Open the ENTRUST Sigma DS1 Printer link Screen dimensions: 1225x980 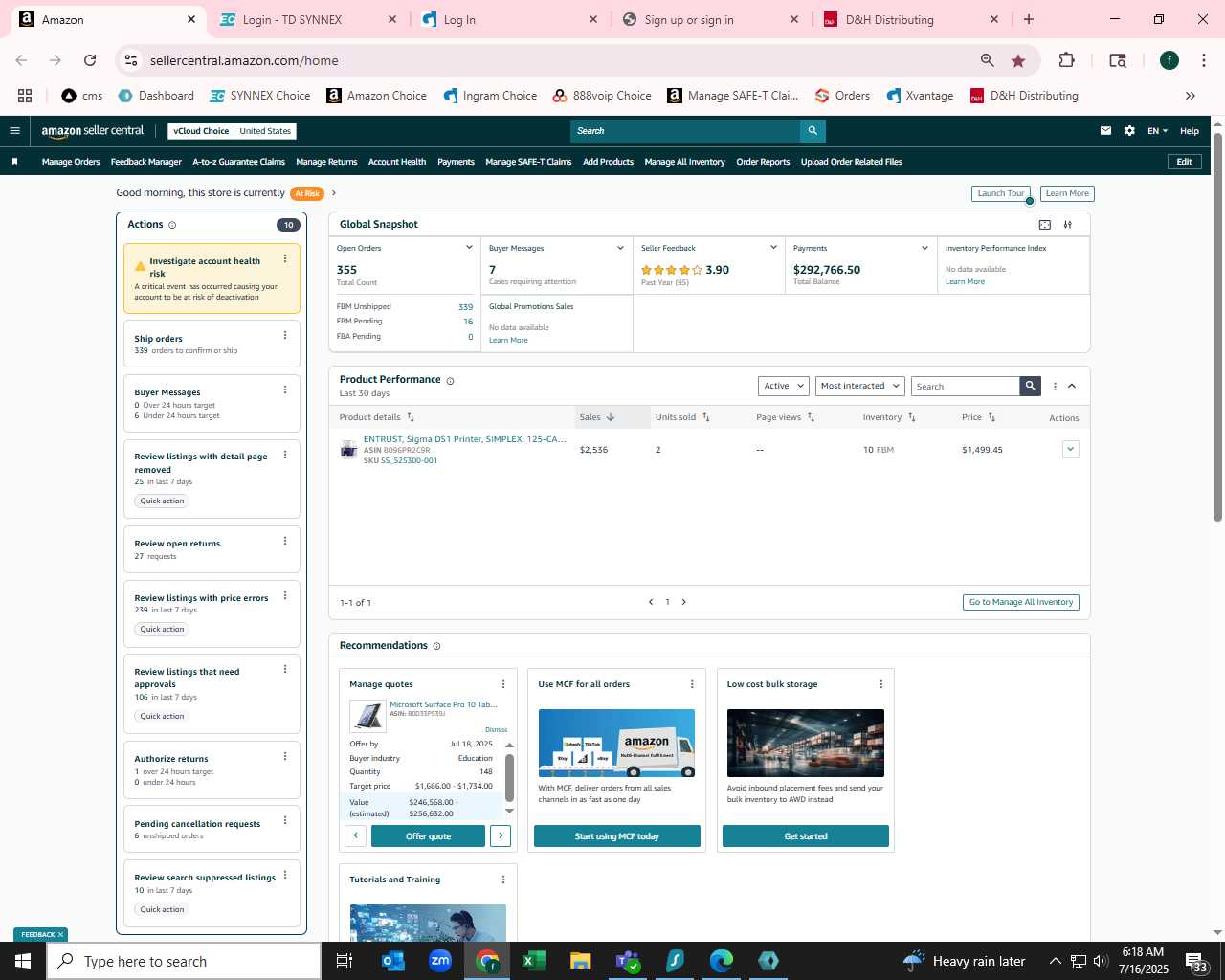tap(464, 439)
